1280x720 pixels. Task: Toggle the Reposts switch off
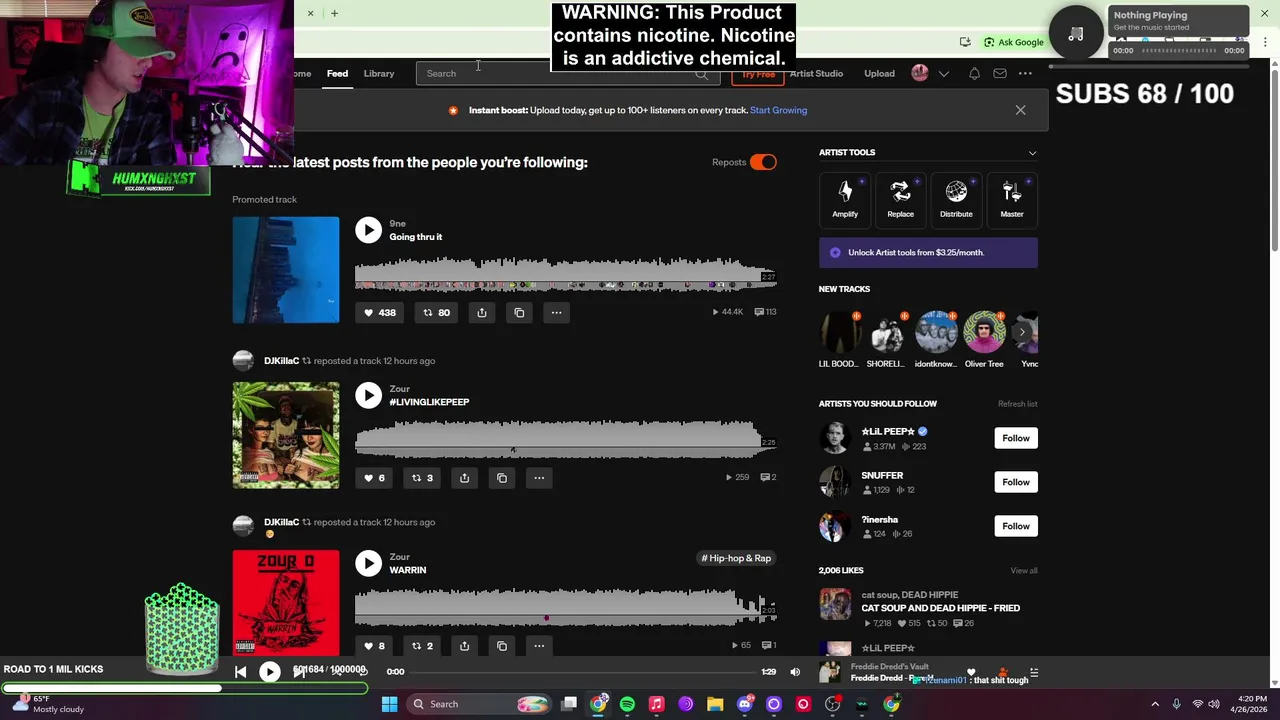(x=763, y=162)
